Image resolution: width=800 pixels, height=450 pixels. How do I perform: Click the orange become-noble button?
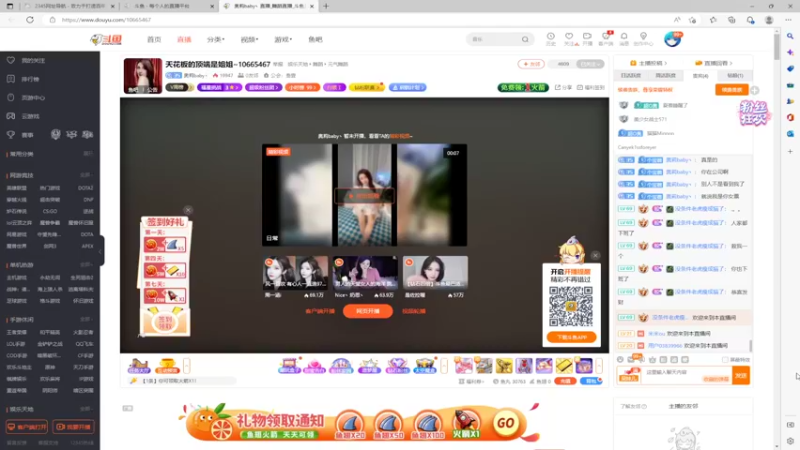[x=732, y=90]
